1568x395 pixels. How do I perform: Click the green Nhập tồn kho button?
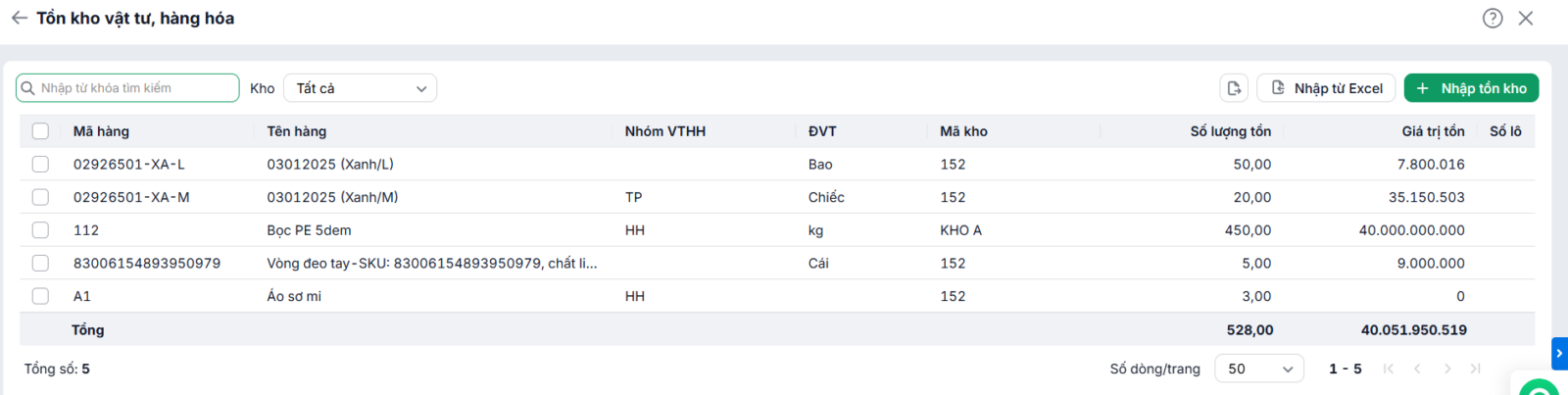1471,88
